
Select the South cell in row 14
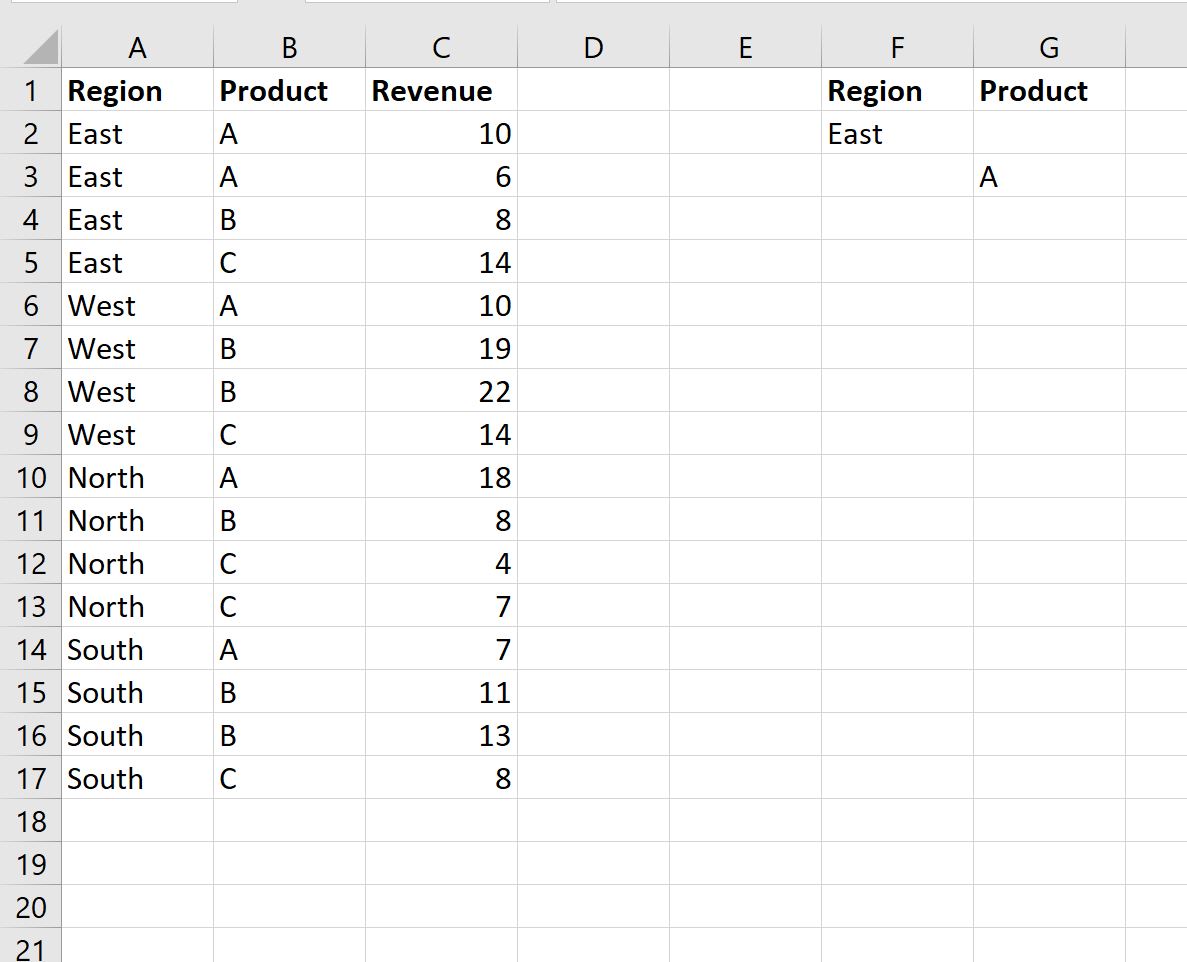[137, 649]
